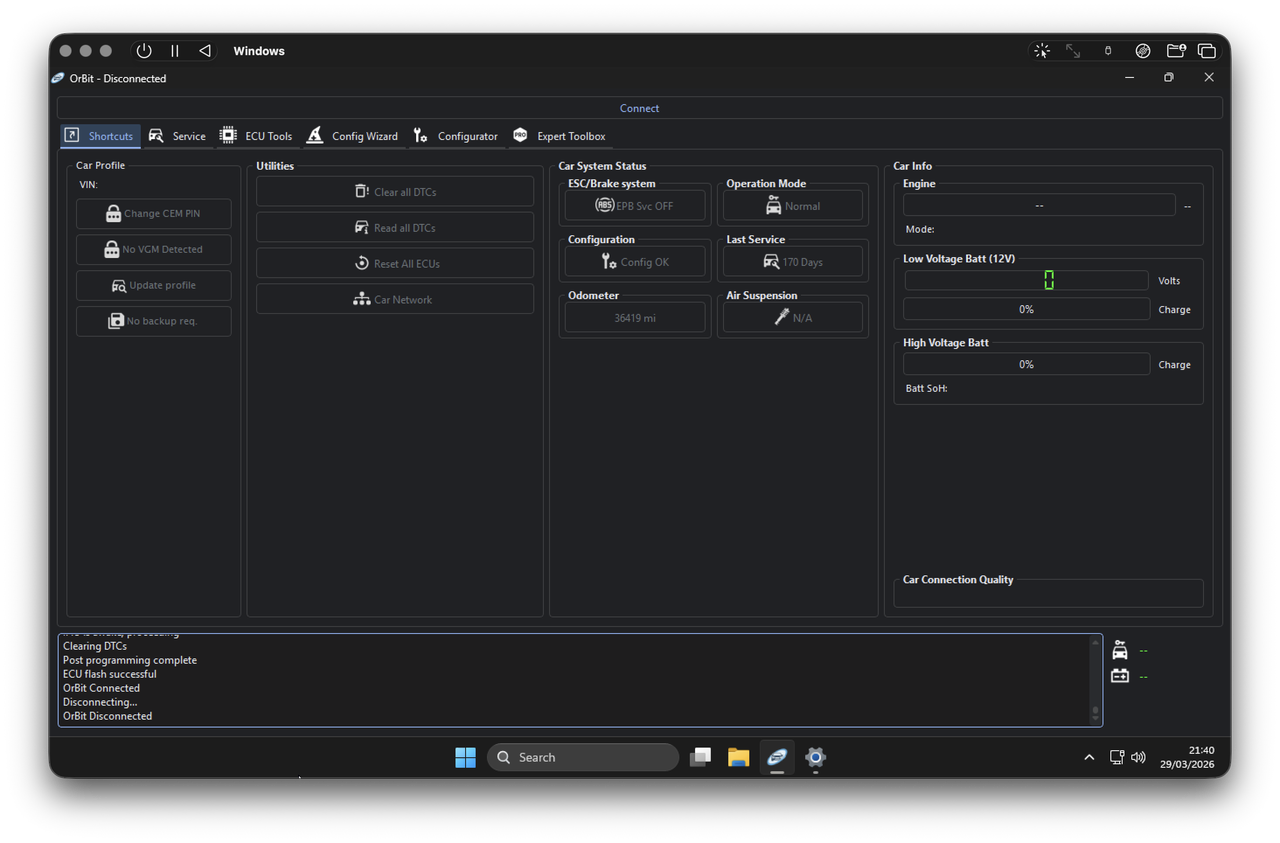Open the Car Network utility
Image resolution: width=1280 pixels, height=843 pixels.
click(x=395, y=300)
